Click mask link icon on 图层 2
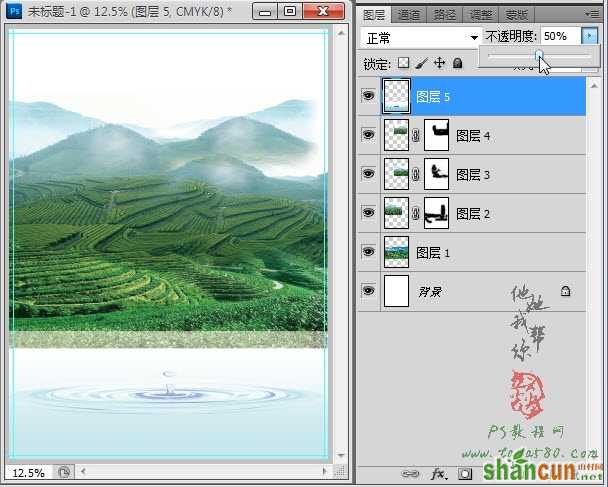The image size is (608, 487). [416, 213]
